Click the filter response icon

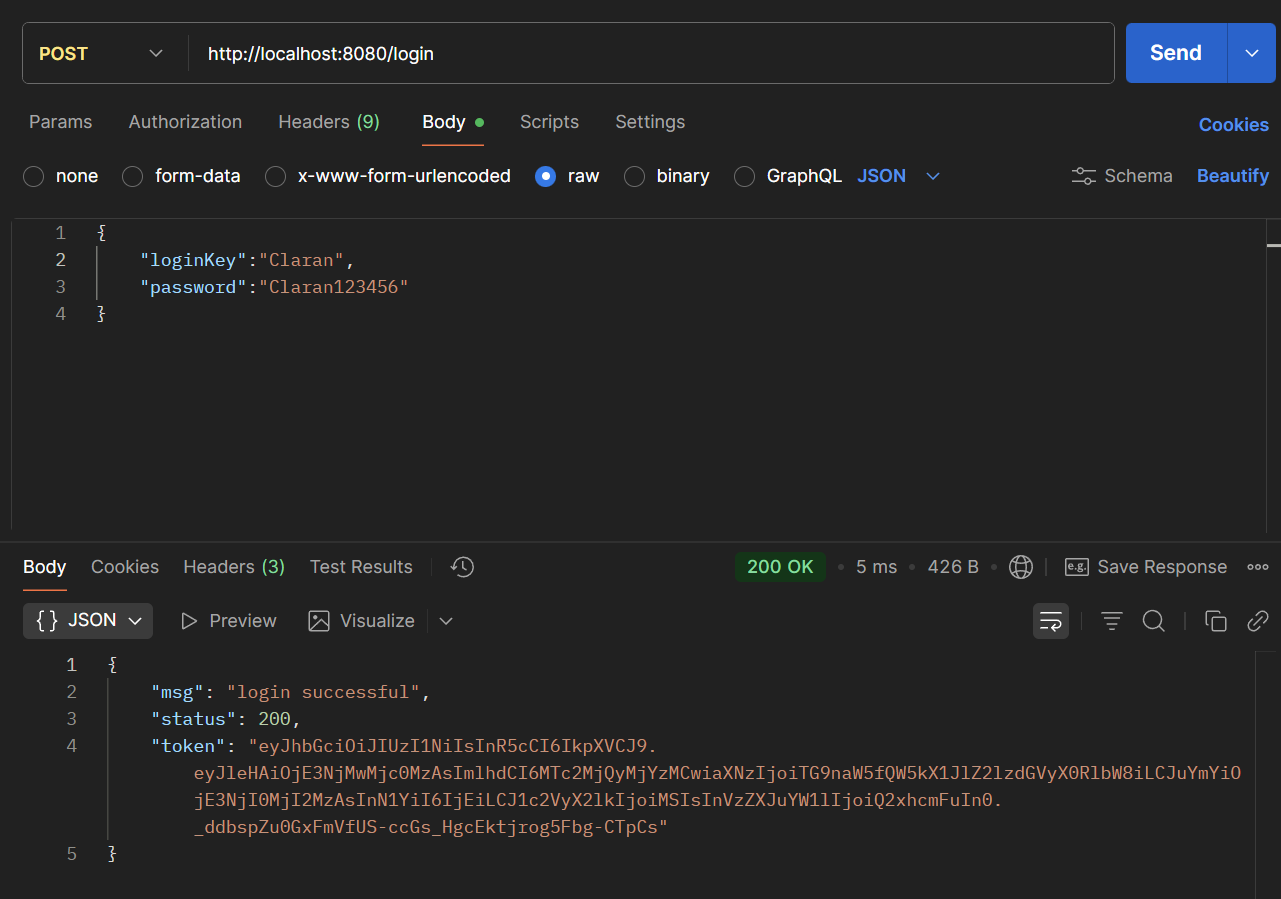click(1111, 621)
